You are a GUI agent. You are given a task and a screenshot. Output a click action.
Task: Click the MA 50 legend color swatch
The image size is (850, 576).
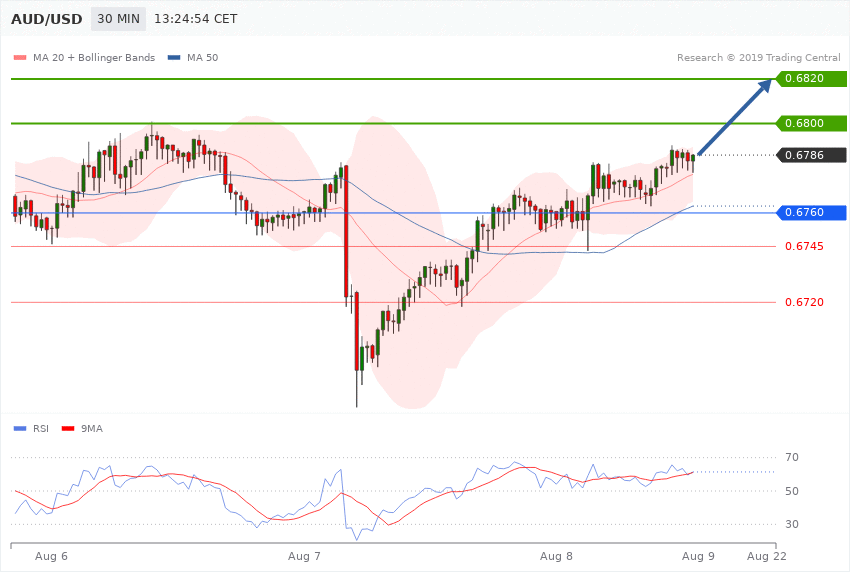174,57
